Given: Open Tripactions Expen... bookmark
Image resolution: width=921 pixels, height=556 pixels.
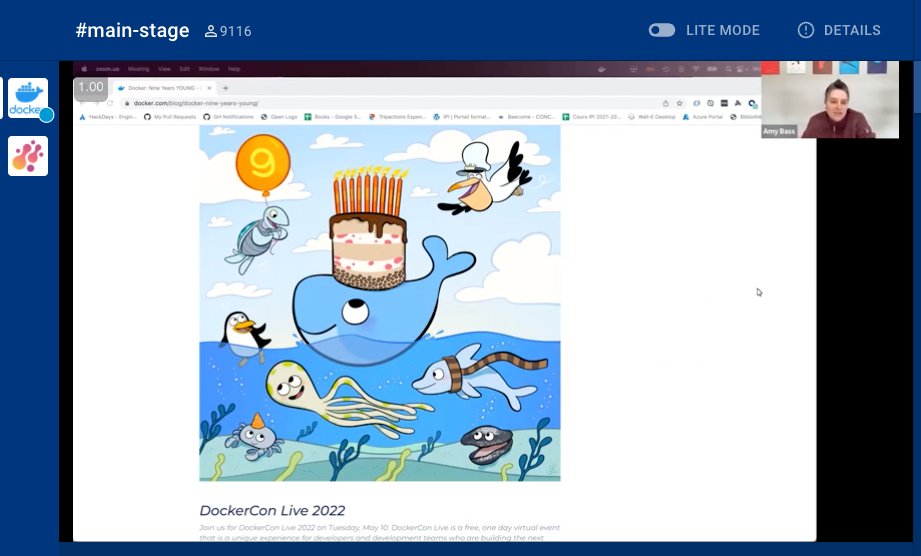Looking at the screenshot, I should [x=397, y=117].
